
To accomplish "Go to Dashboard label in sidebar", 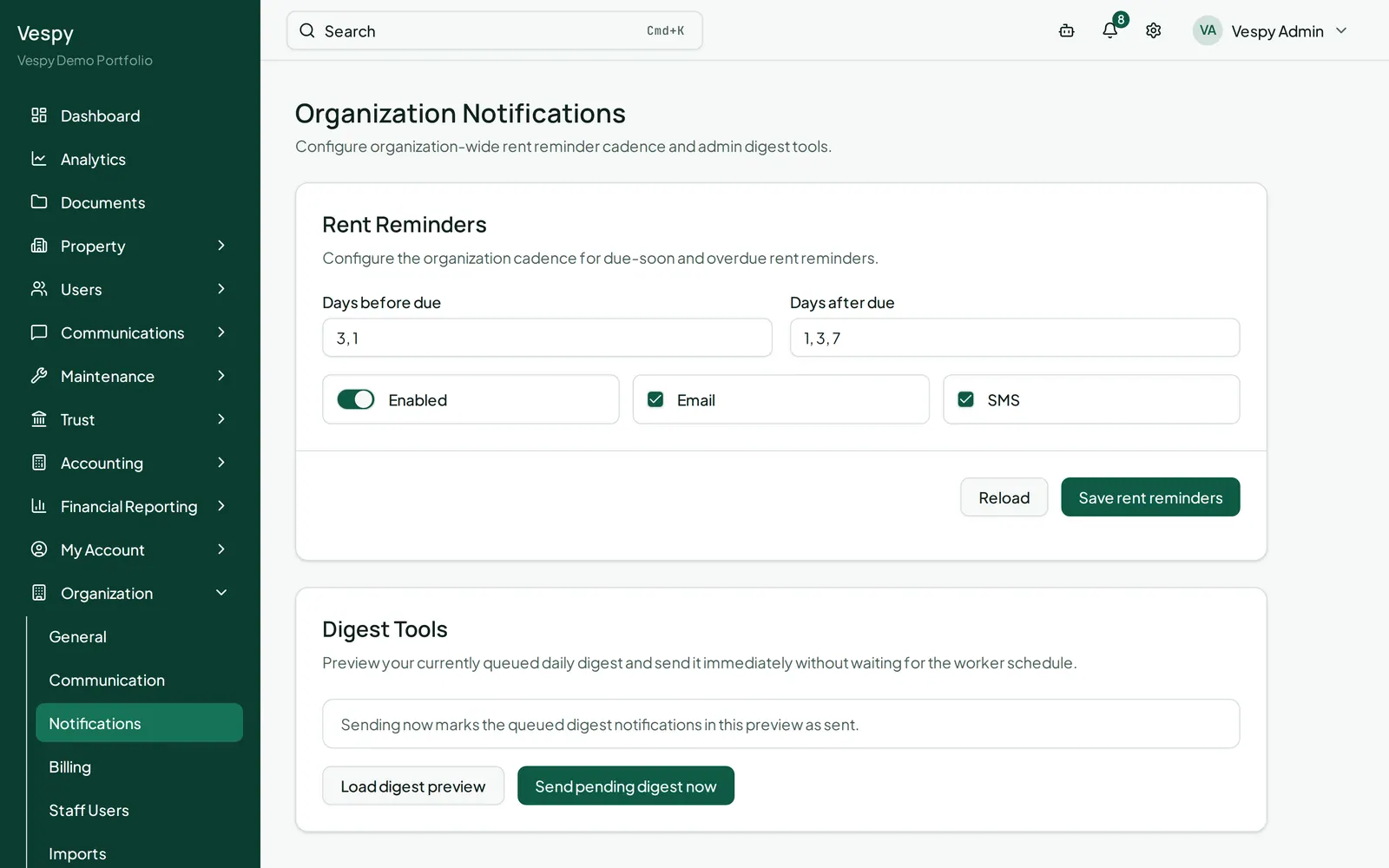I will click(x=100, y=115).
